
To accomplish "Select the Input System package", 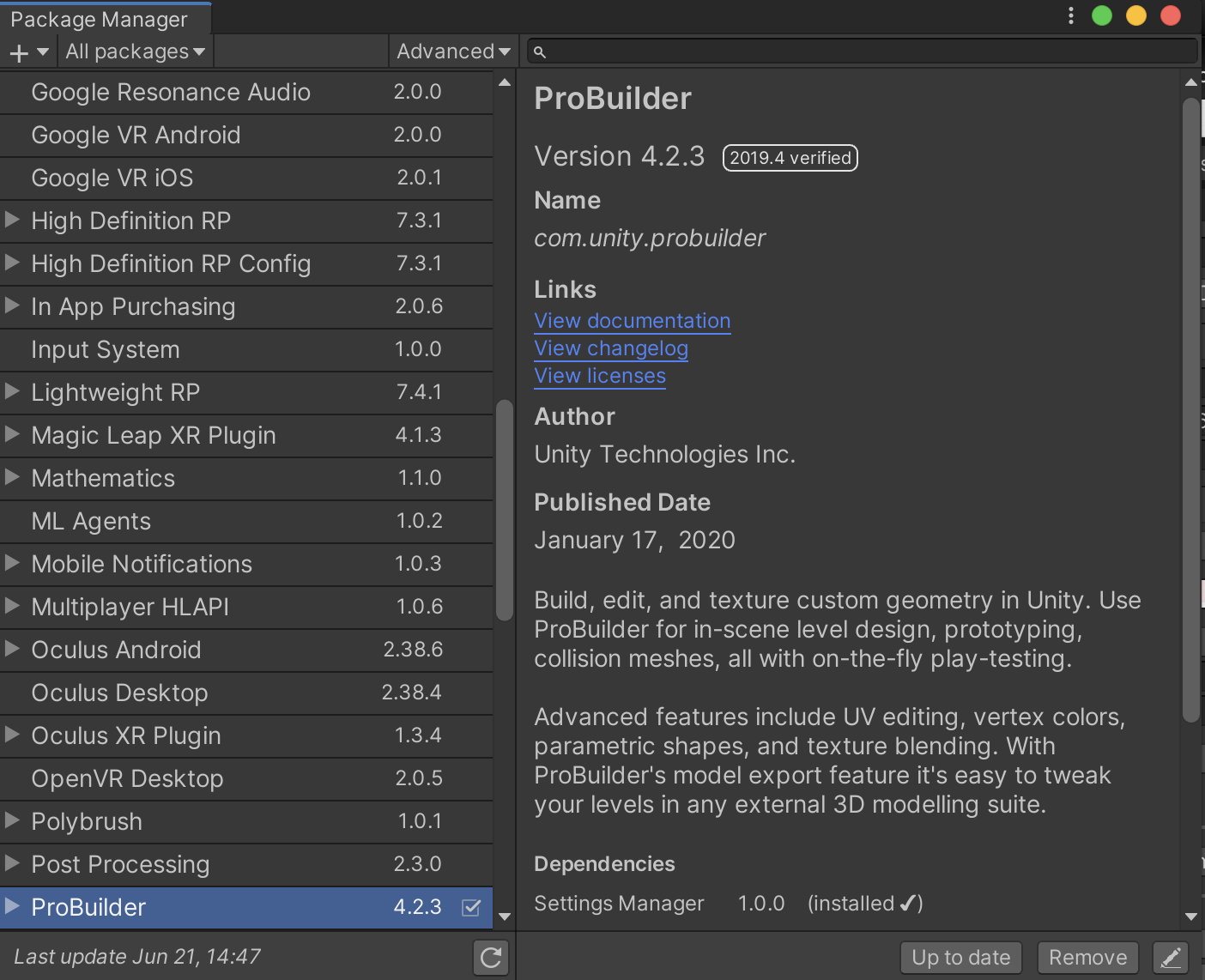I will [x=106, y=350].
